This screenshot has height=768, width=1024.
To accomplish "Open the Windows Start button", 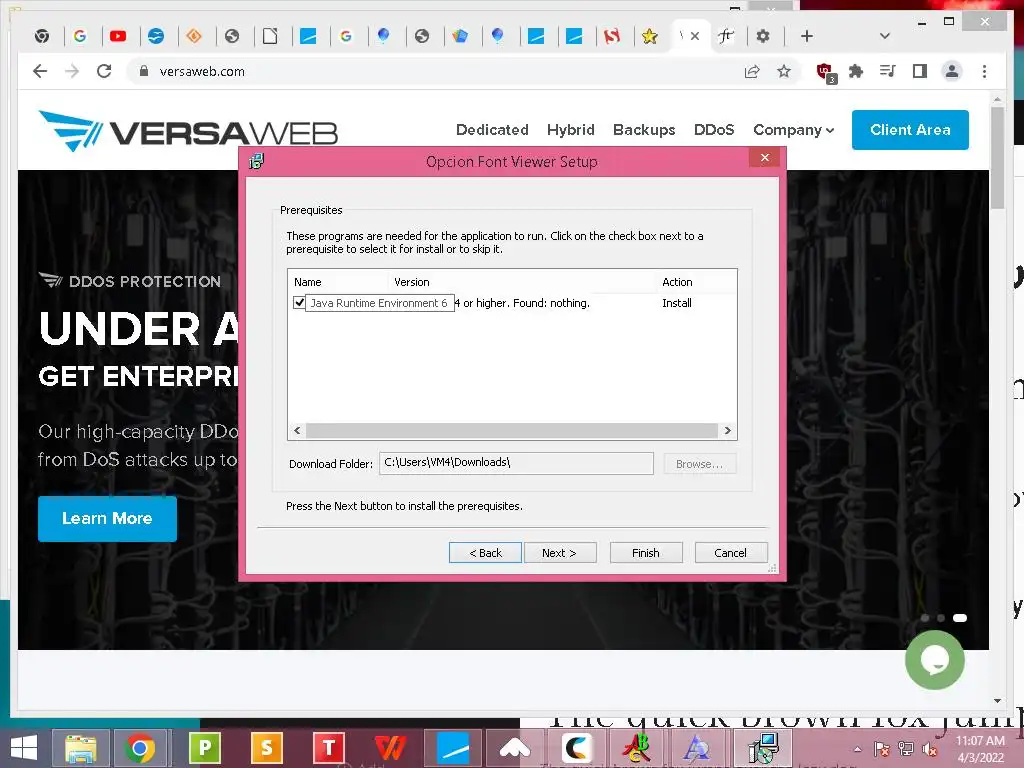I will pyautogui.click(x=24, y=748).
